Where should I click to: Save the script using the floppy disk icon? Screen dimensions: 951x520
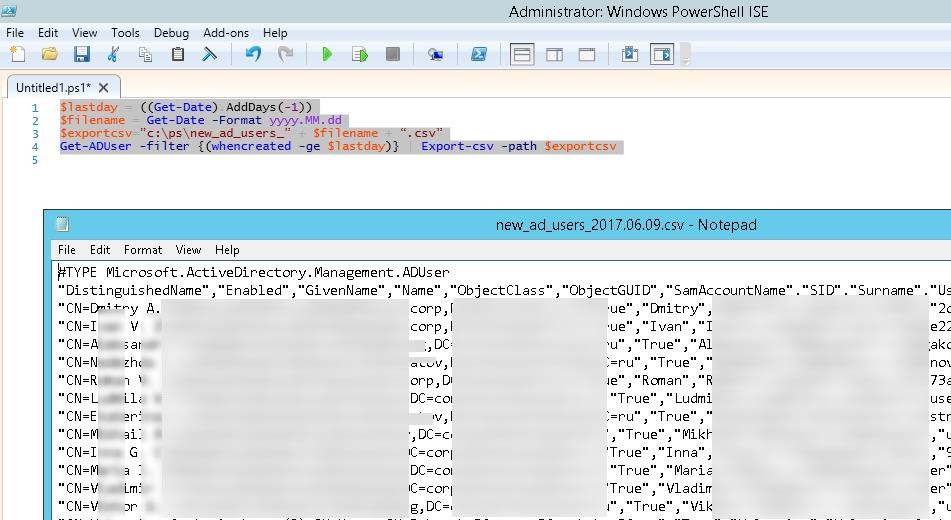coord(81,55)
